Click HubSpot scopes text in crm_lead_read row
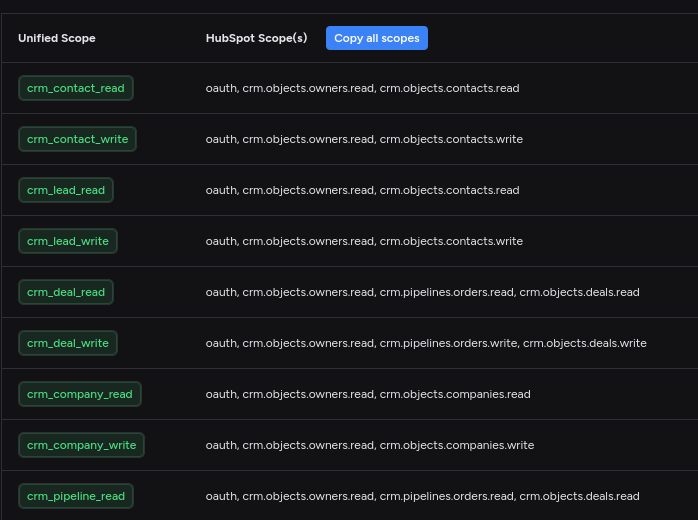Viewport: 698px width, 520px height. (x=362, y=190)
